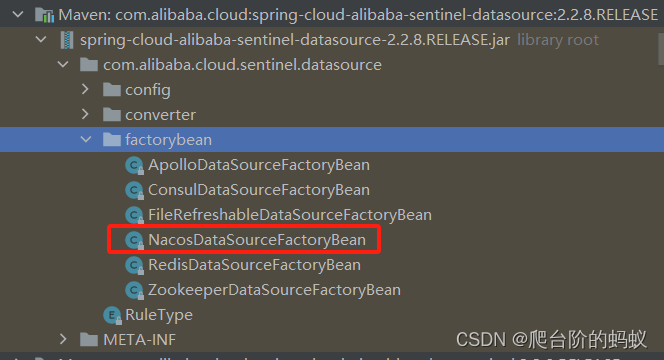
Task: Expand the config folder
Action: point(85,89)
